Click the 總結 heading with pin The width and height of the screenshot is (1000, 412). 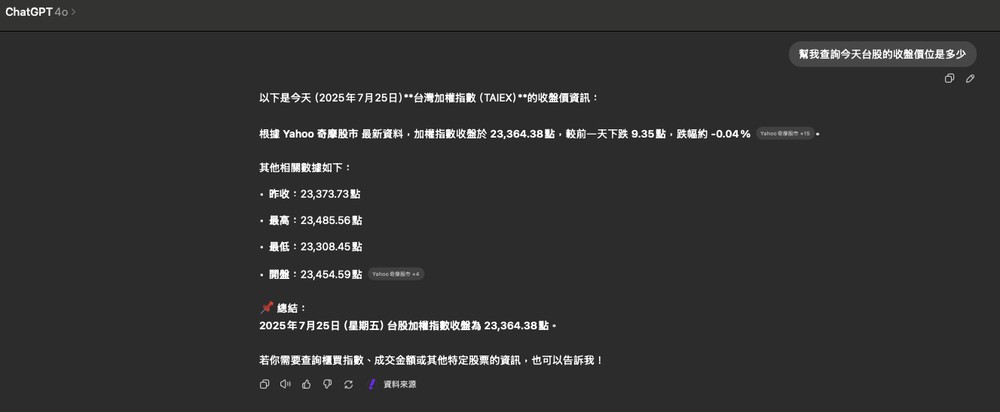[x=283, y=308]
